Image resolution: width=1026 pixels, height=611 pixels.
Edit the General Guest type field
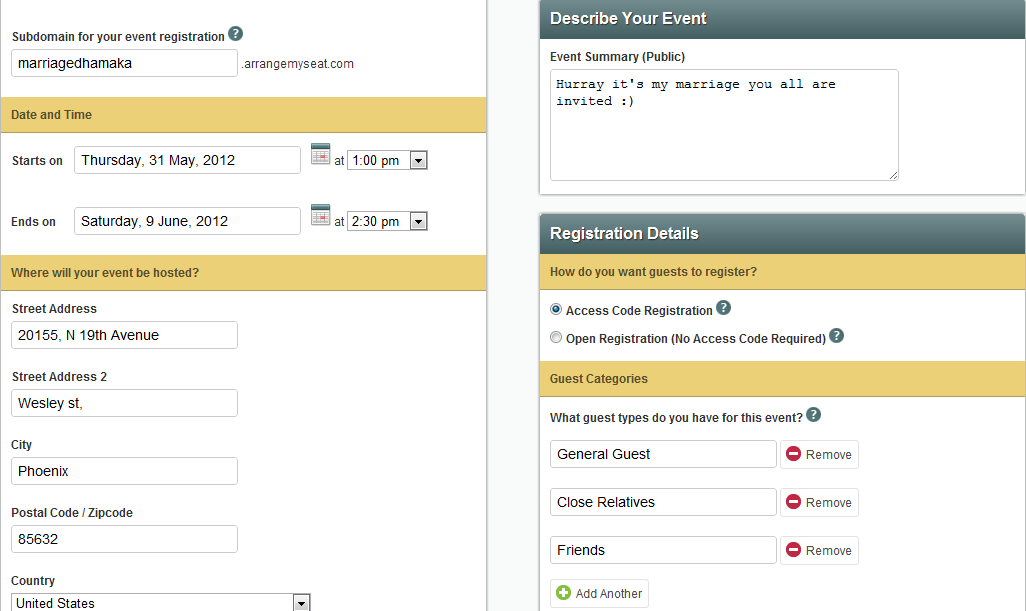tap(663, 454)
